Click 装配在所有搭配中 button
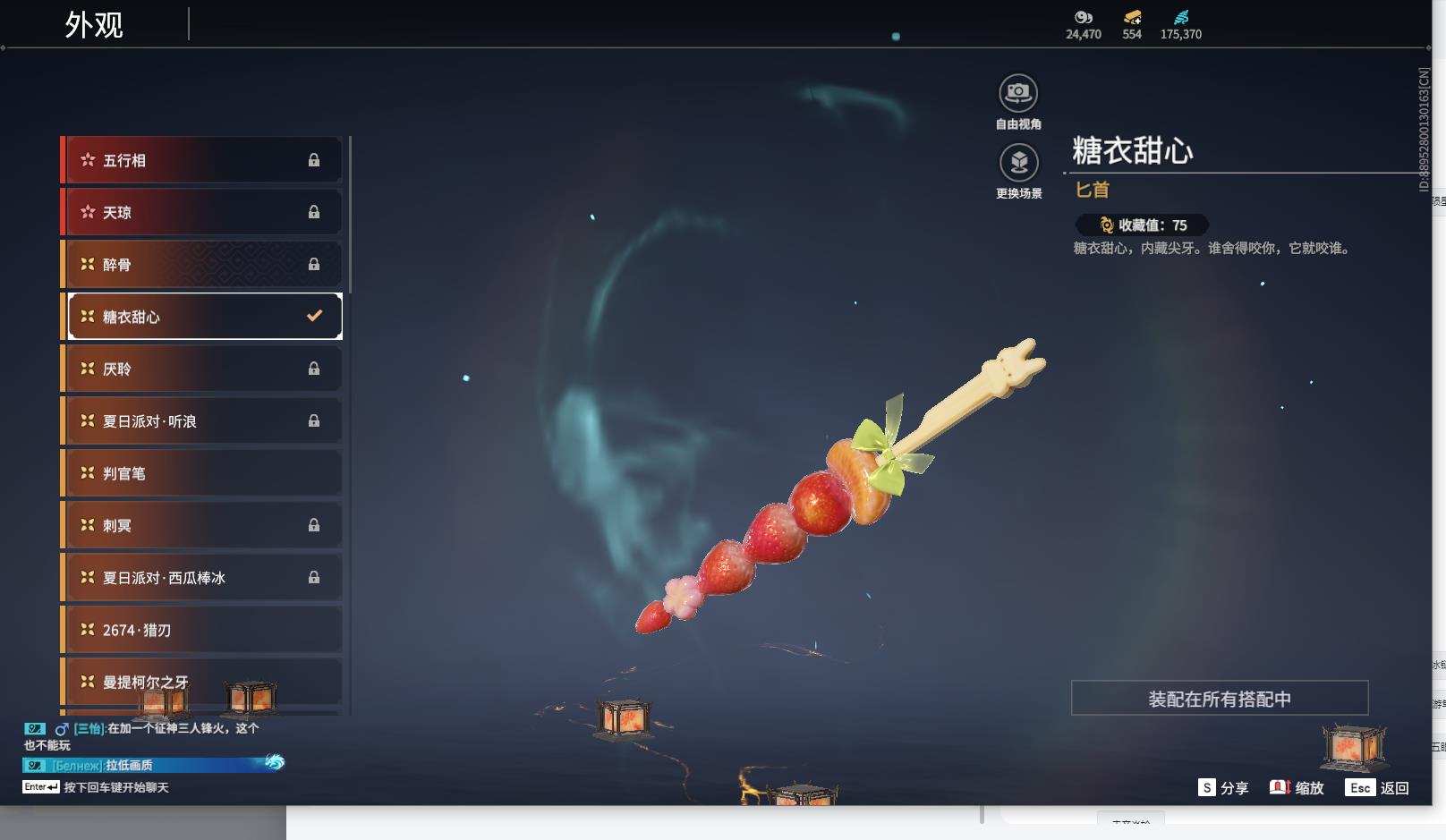The image size is (1446, 840). (x=1220, y=698)
